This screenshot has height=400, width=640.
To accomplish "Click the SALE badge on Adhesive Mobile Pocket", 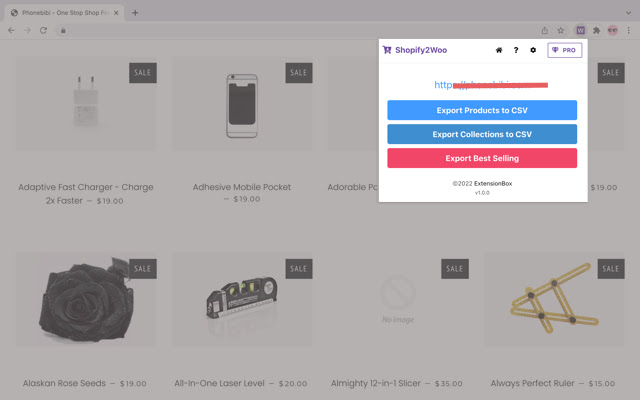I will pyautogui.click(x=299, y=73).
